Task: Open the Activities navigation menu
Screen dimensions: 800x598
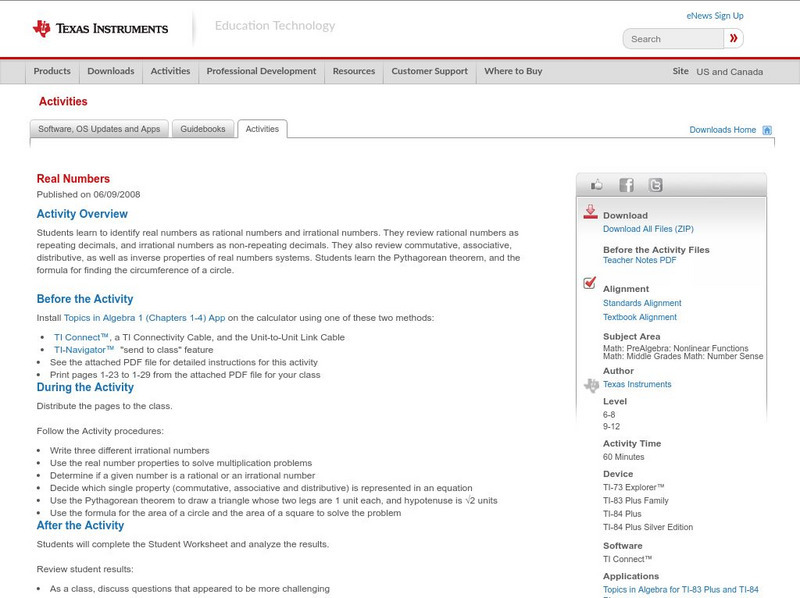Action: click(170, 71)
